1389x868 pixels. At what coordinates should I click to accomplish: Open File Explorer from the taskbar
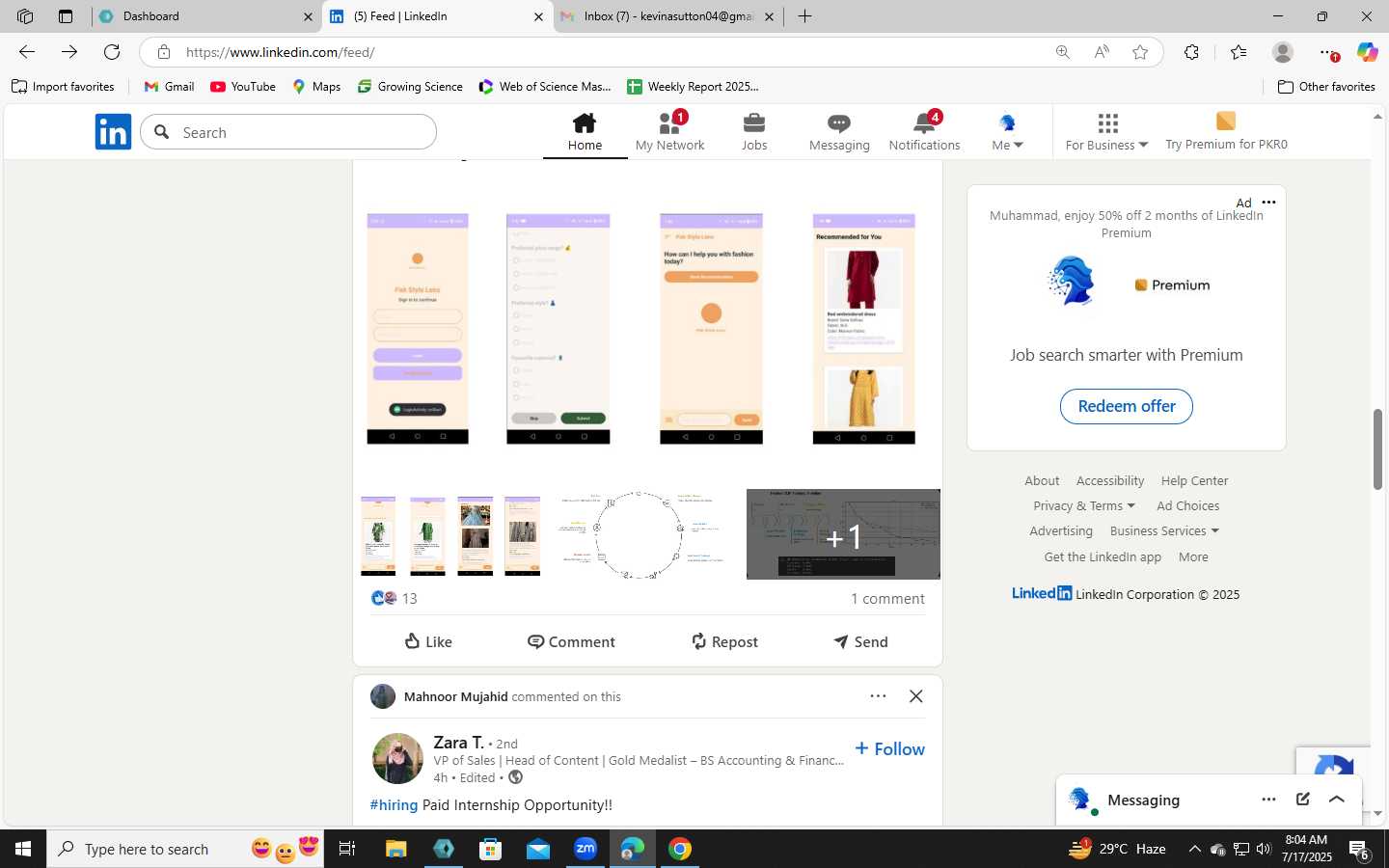click(x=396, y=849)
